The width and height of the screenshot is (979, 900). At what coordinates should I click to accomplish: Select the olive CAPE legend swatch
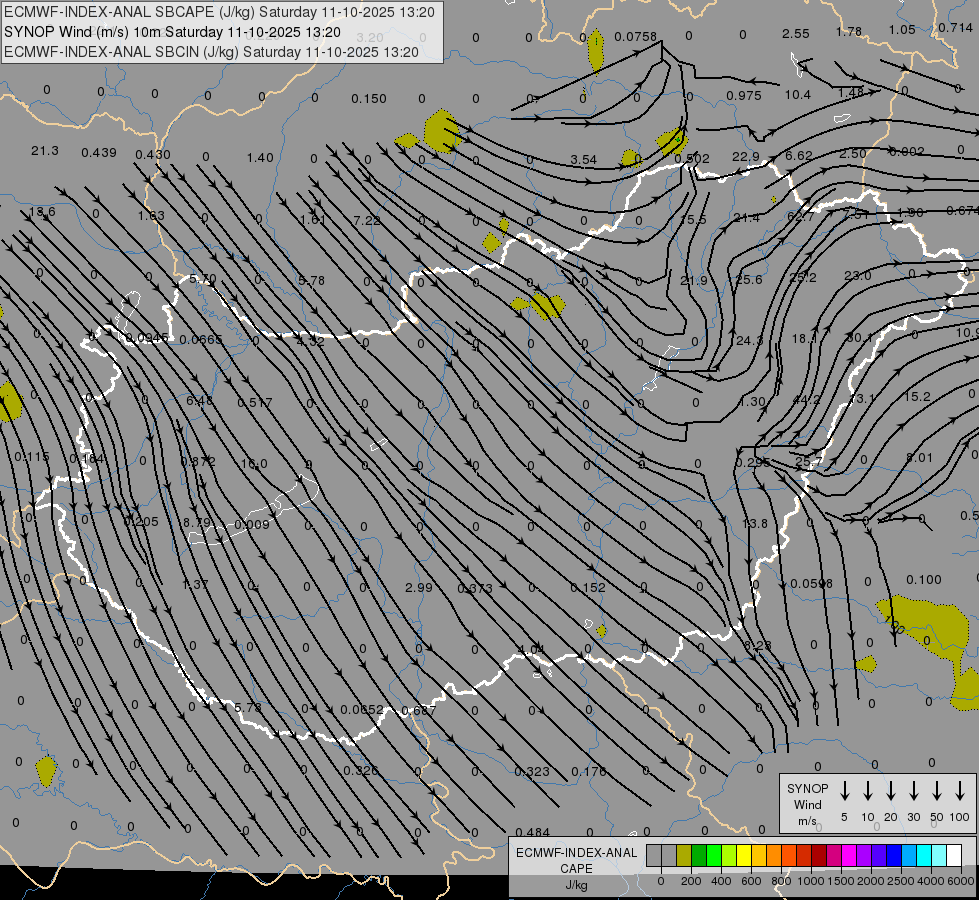tap(684, 855)
